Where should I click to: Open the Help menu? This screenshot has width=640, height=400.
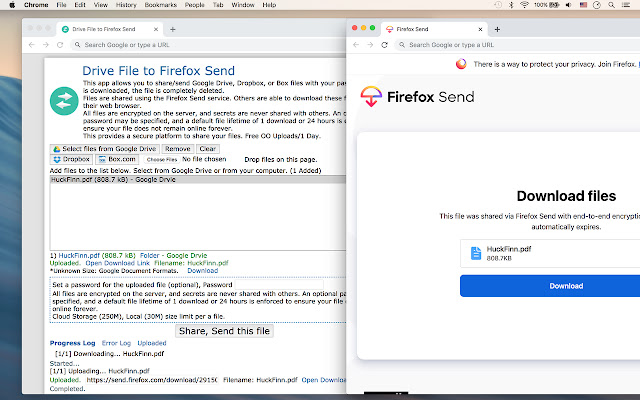pos(269,5)
